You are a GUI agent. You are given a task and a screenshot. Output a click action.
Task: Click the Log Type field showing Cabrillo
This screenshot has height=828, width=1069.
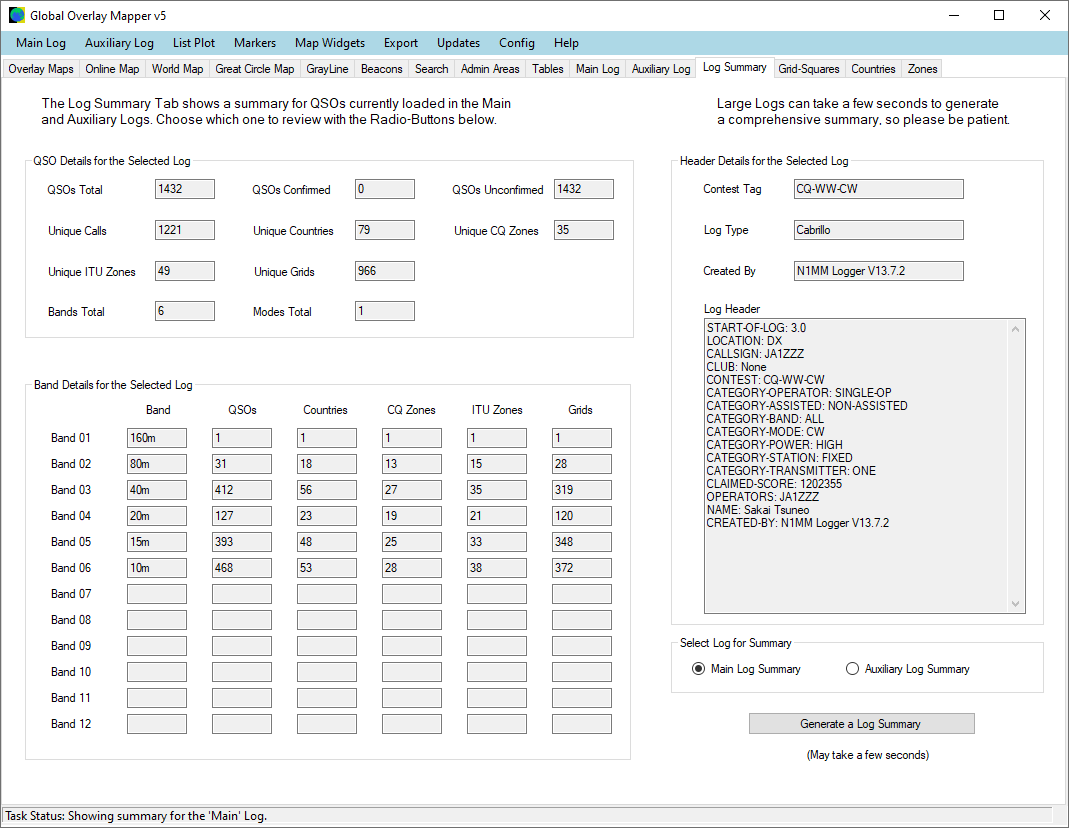(879, 230)
